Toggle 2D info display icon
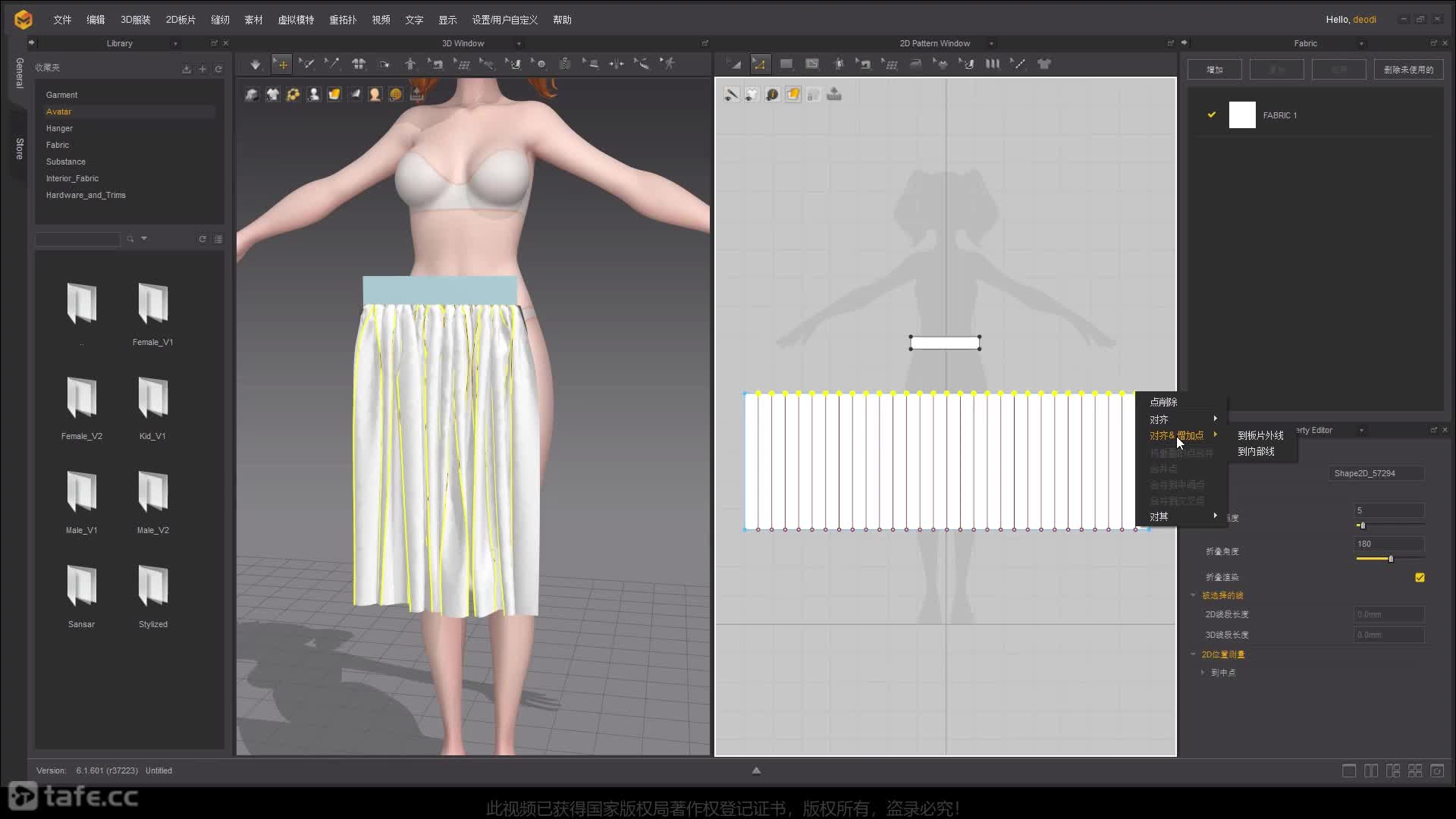This screenshot has width=1456, height=819. (x=772, y=94)
